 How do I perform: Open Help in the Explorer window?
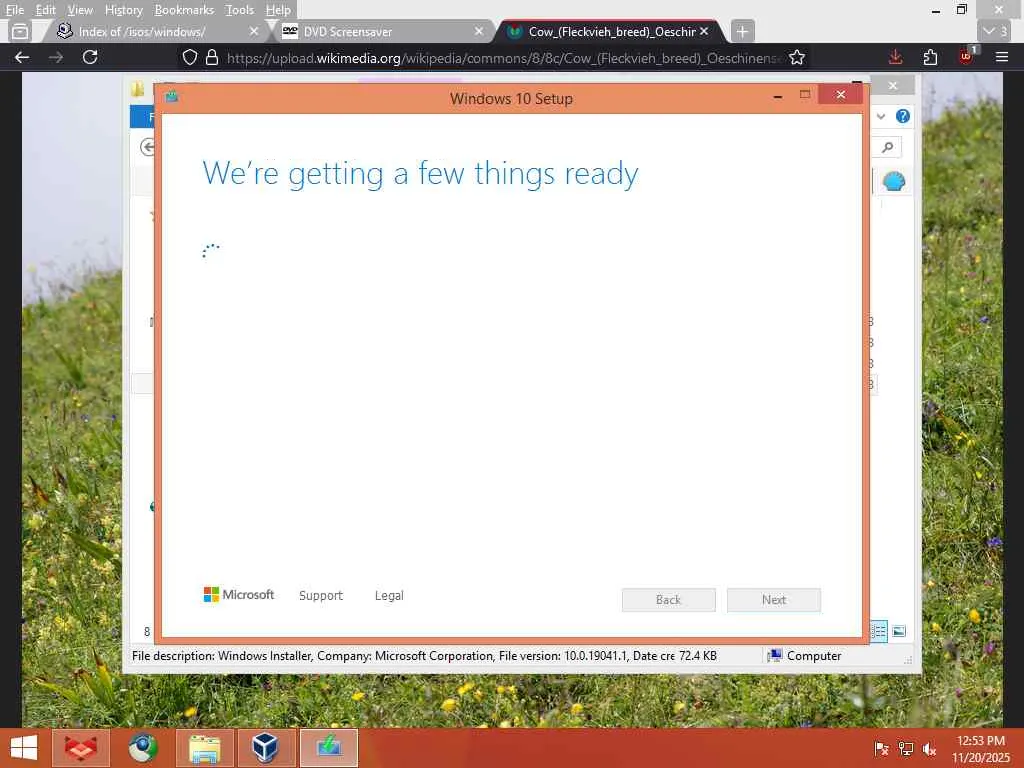903,116
